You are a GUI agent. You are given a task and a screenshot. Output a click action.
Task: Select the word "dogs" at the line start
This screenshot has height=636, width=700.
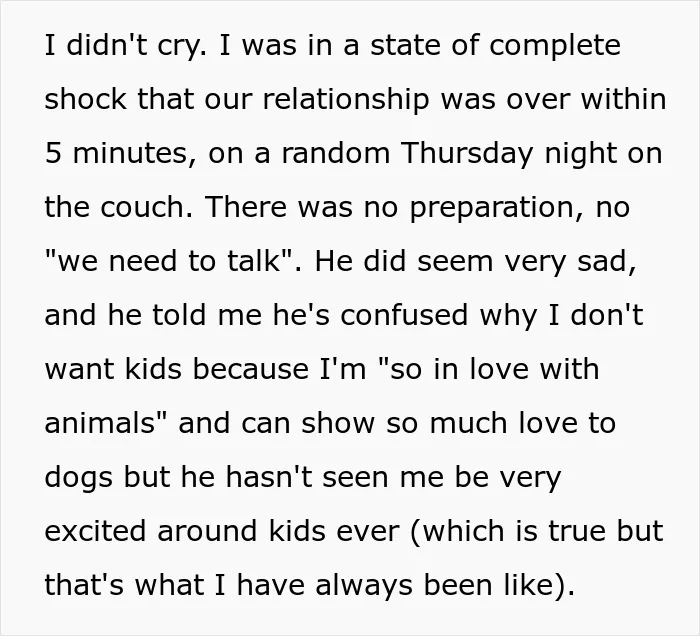[79, 479]
